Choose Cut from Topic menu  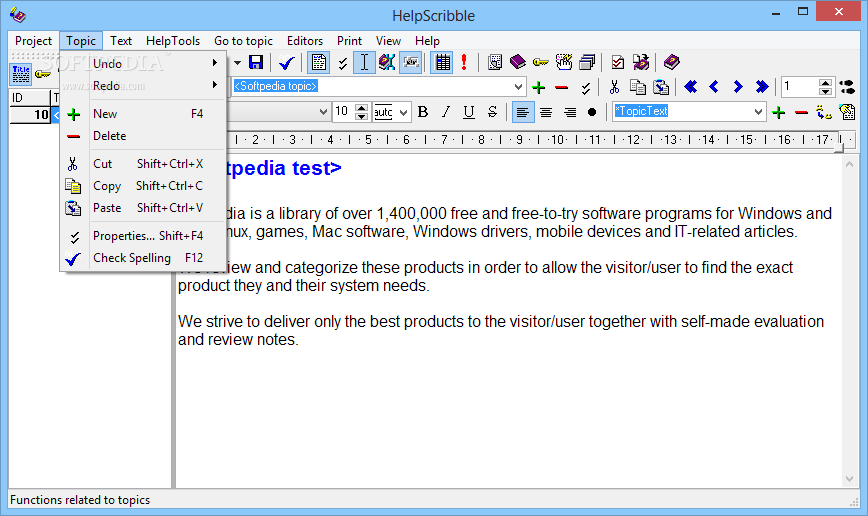coord(143,164)
